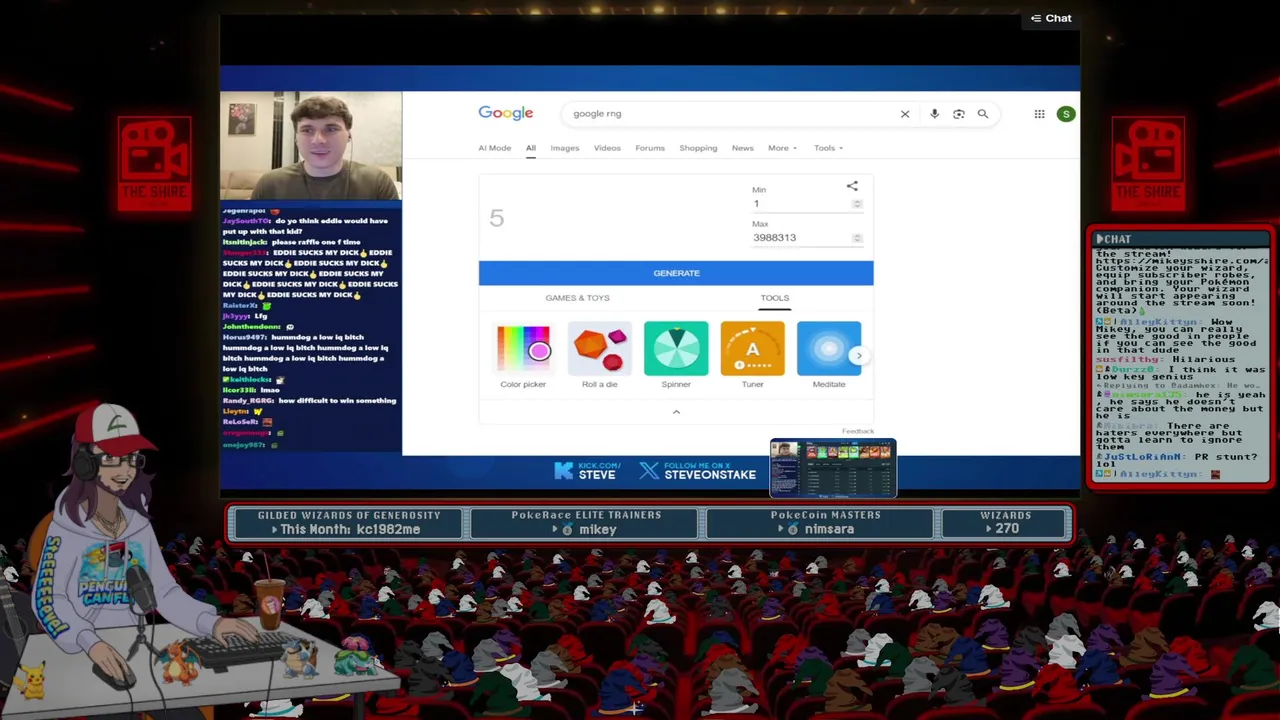Click the generated number 5
1280x720 pixels.
pos(497,218)
